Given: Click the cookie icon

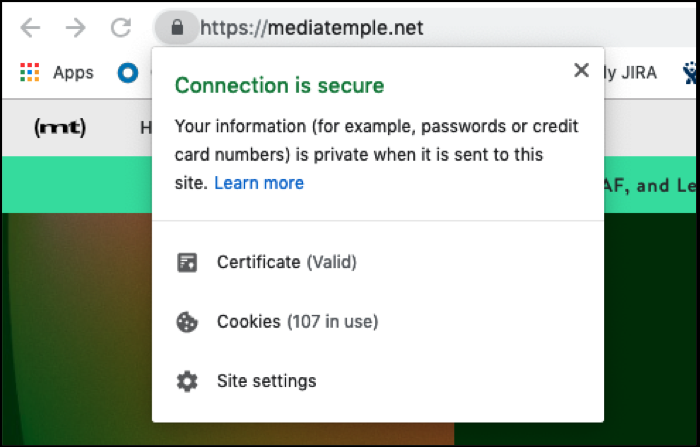Looking at the screenshot, I should [187, 322].
